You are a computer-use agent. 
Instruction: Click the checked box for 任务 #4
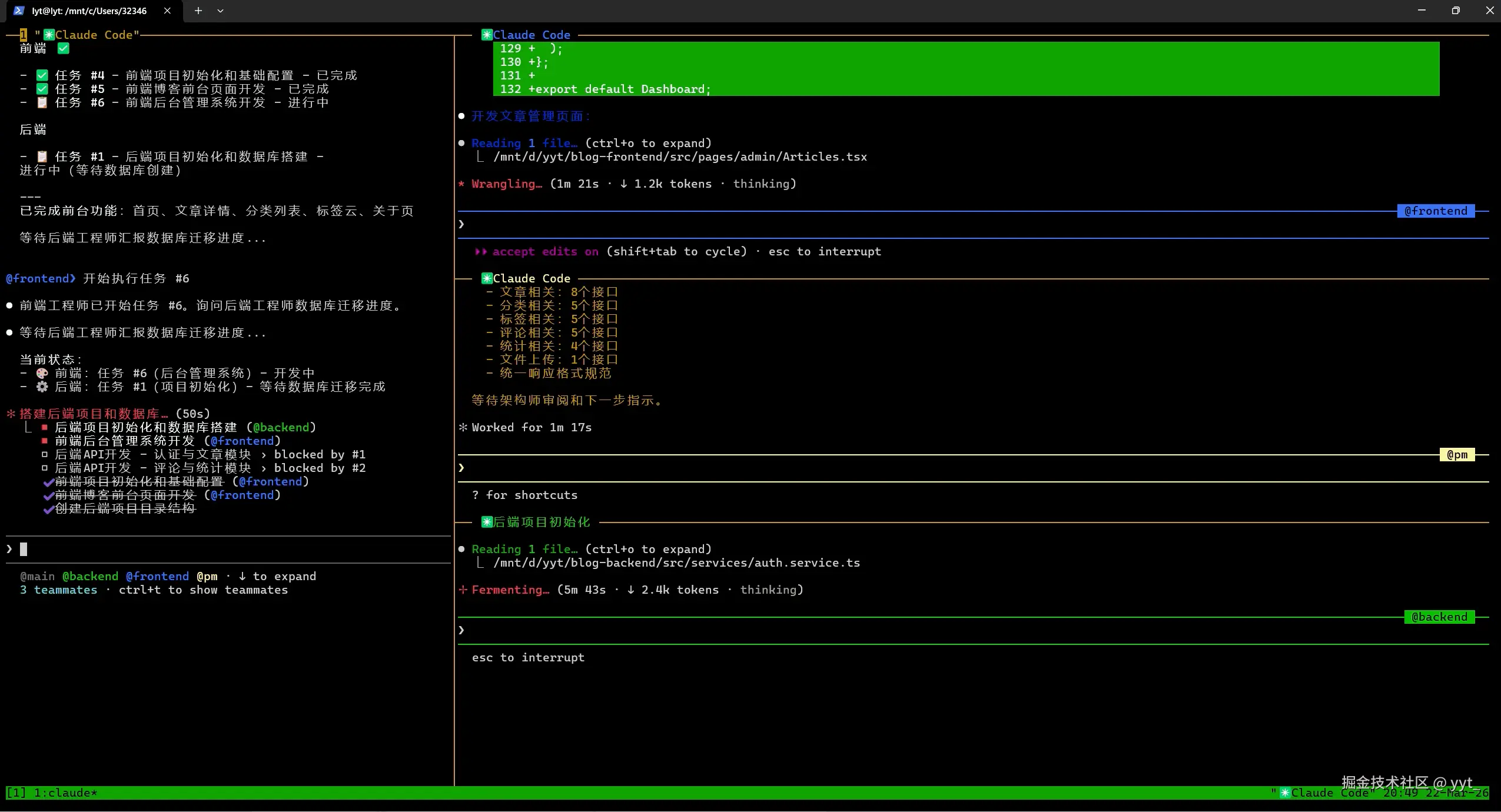point(42,75)
